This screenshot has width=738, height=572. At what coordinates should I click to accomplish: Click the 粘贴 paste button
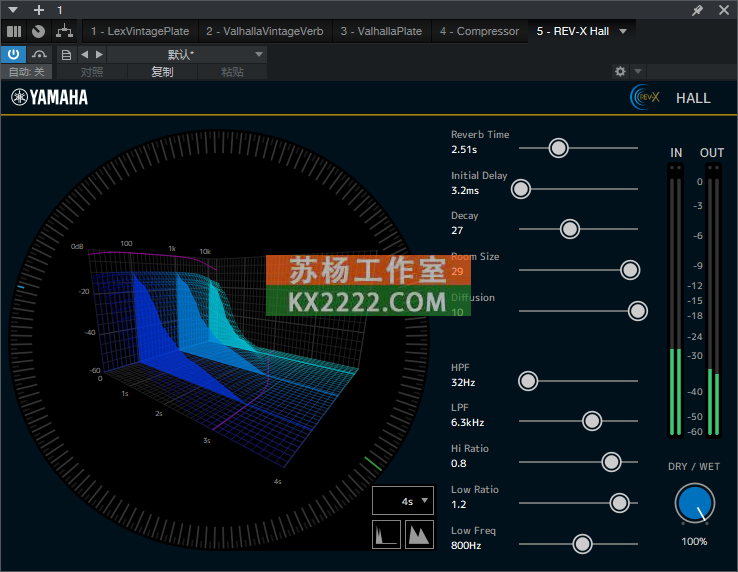point(233,72)
